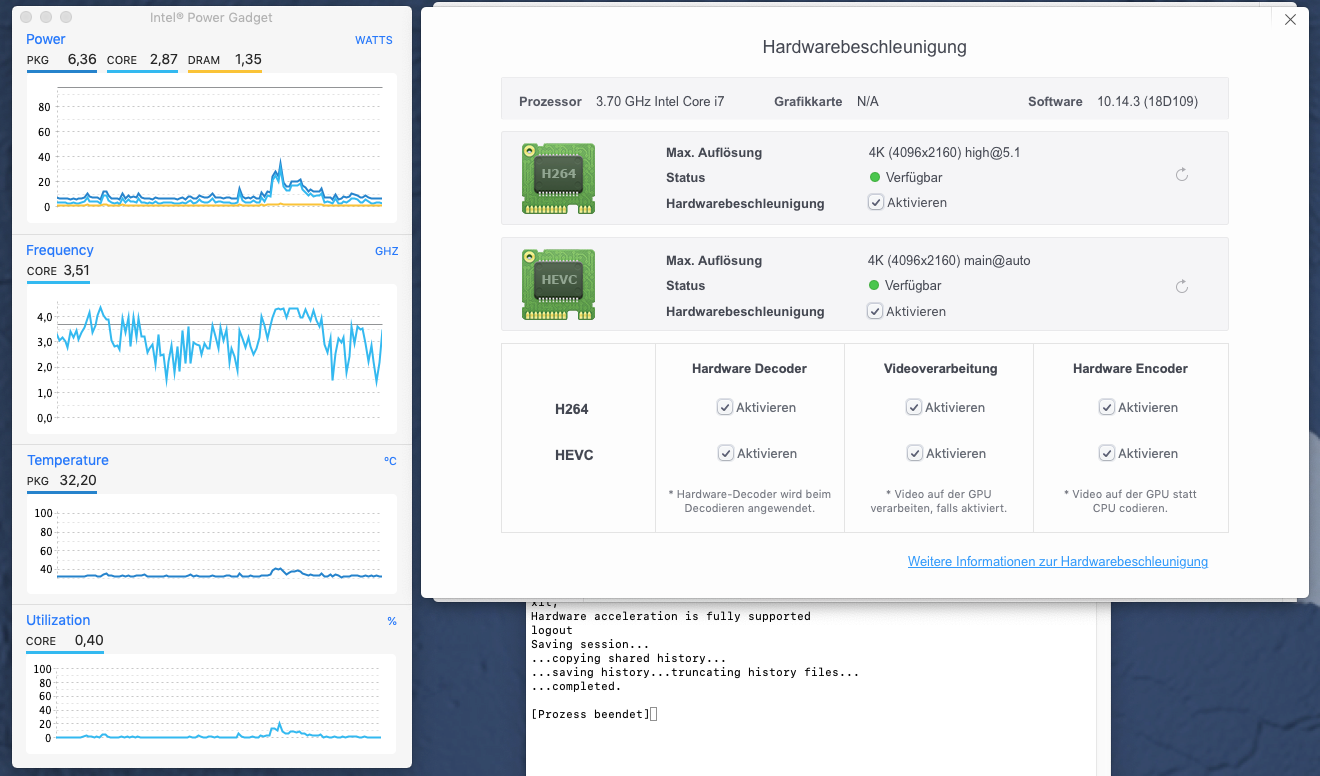Uncheck H264 Videoverarbeitung Aktivieren
This screenshot has height=776, width=1320.
pyautogui.click(x=914, y=407)
